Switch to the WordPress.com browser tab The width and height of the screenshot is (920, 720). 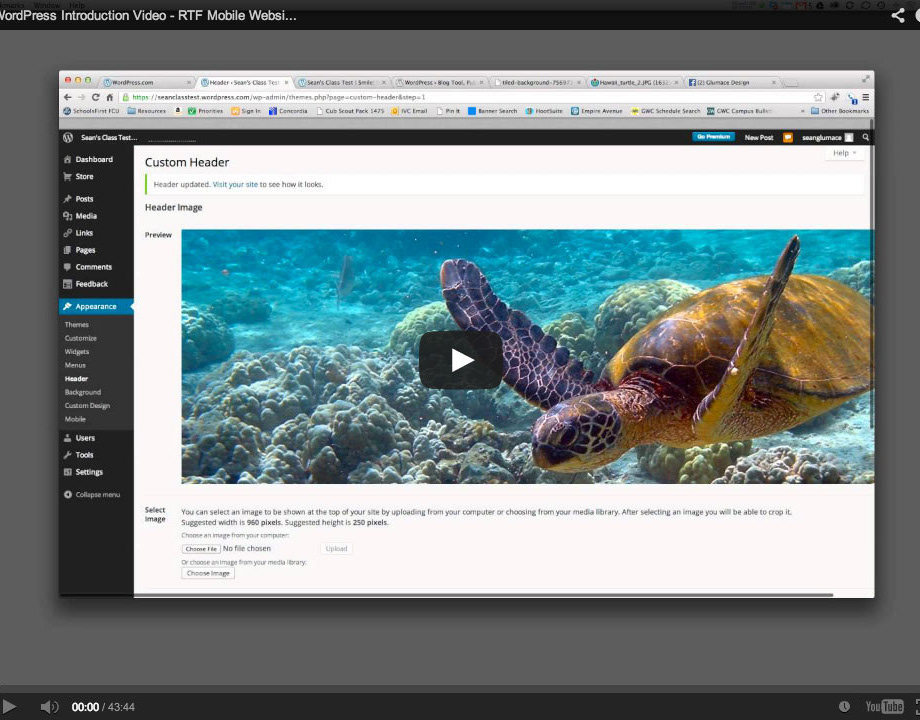[x=146, y=83]
